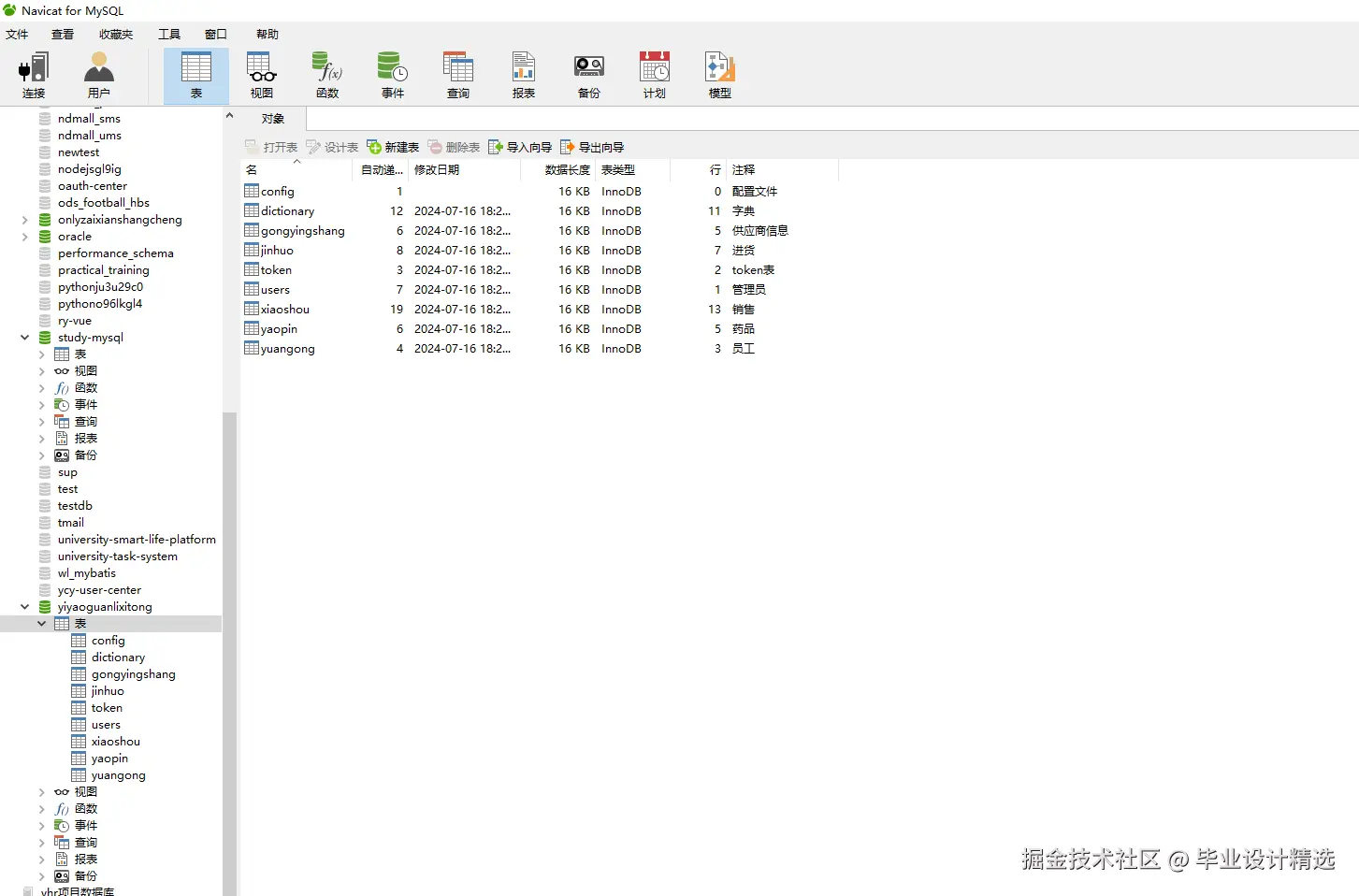The height and width of the screenshot is (896, 1359).
Task: Select the token table in object list
Action: (x=276, y=269)
